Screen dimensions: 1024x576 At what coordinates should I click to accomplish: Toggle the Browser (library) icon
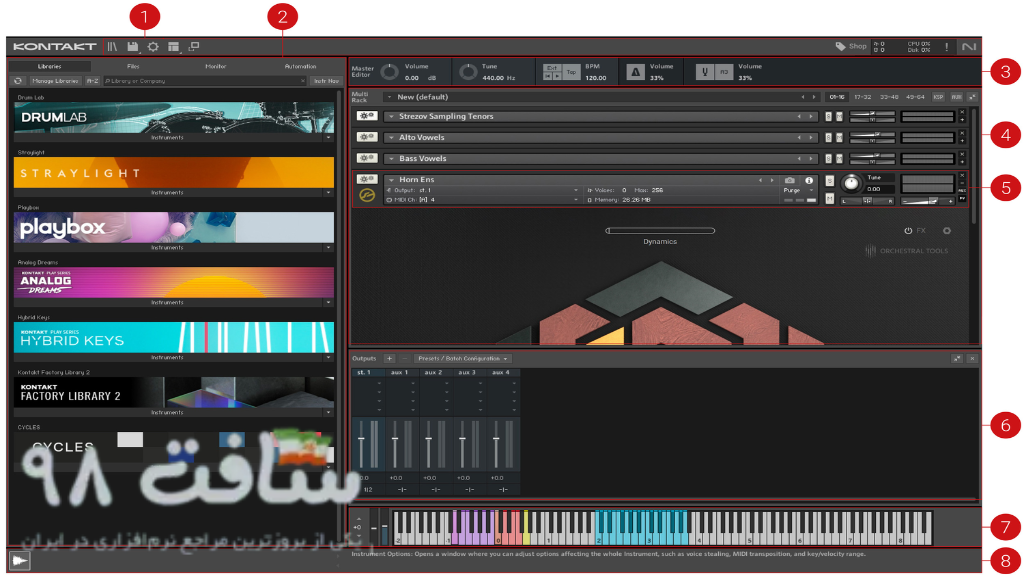click(112, 46)
